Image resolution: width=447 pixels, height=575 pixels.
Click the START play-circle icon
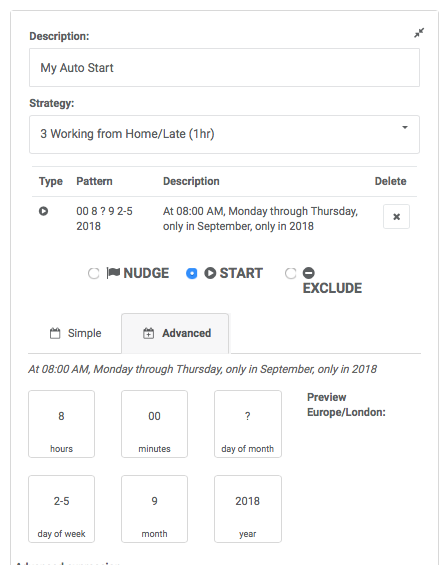[210, 273]
